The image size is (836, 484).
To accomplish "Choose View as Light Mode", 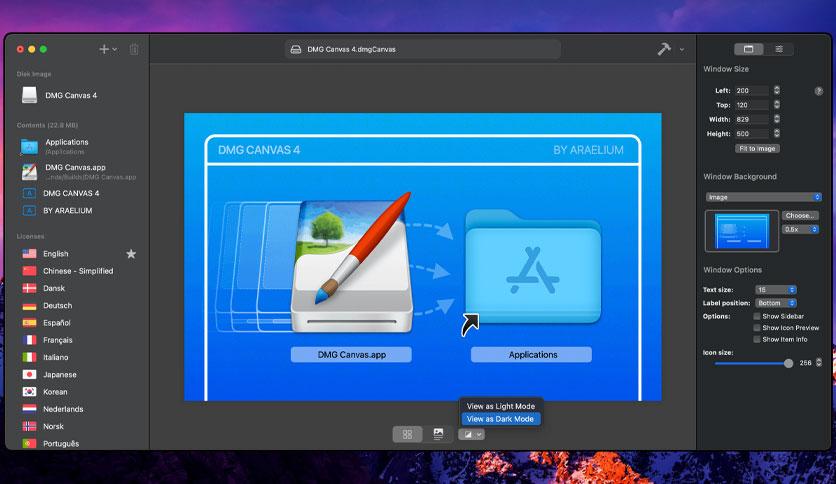I will 501,406.
